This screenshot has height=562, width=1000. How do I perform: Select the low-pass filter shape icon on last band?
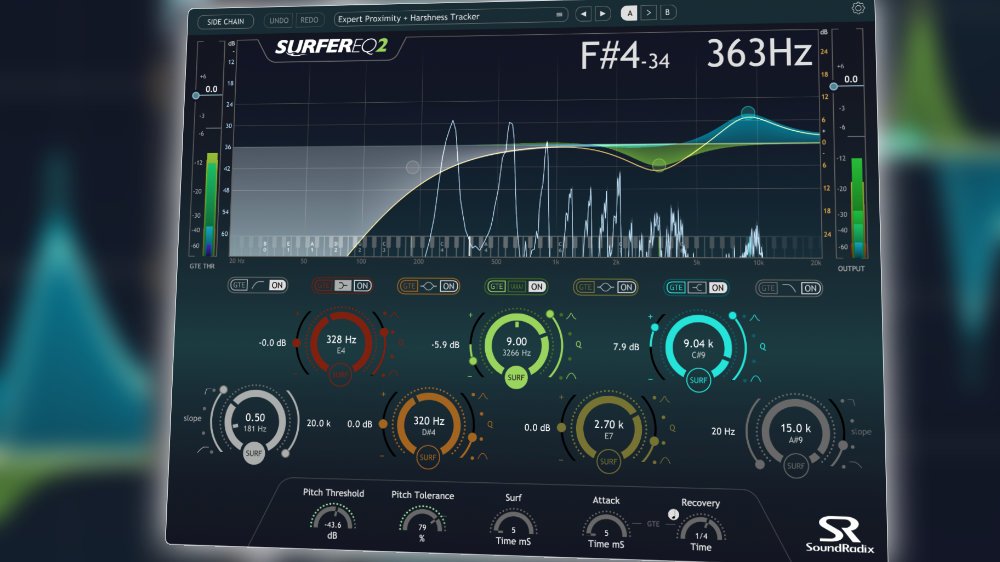click(x=789, y=288)
